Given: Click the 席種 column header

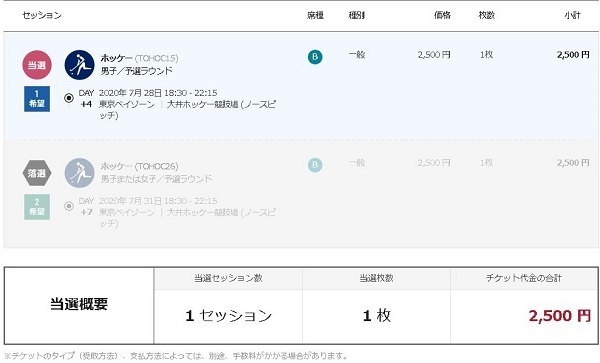Looking at the screenshot, I should click(315, 15).
